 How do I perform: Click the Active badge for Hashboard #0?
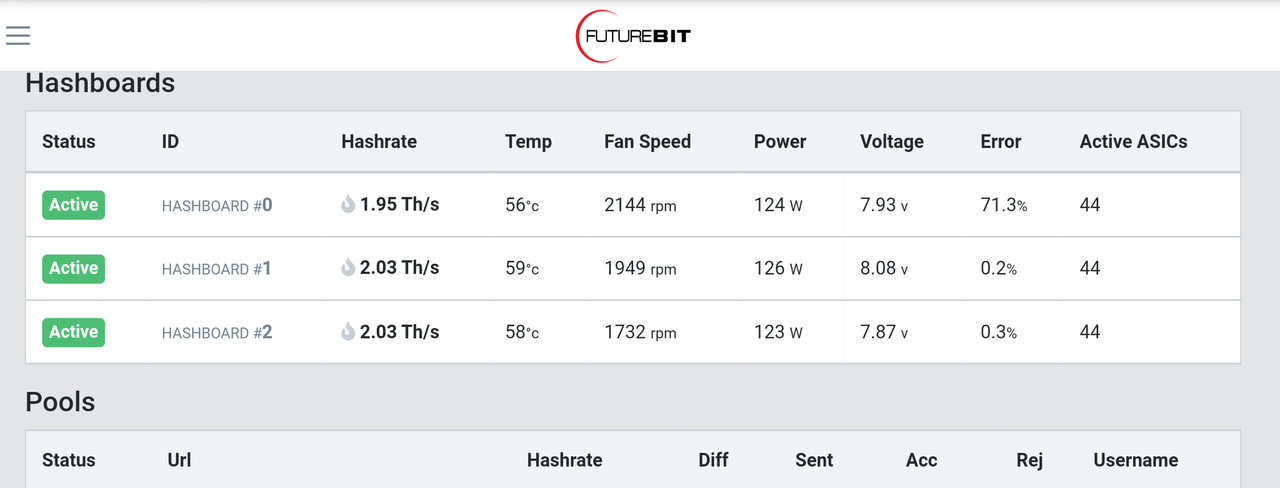(x=73, y=205)
